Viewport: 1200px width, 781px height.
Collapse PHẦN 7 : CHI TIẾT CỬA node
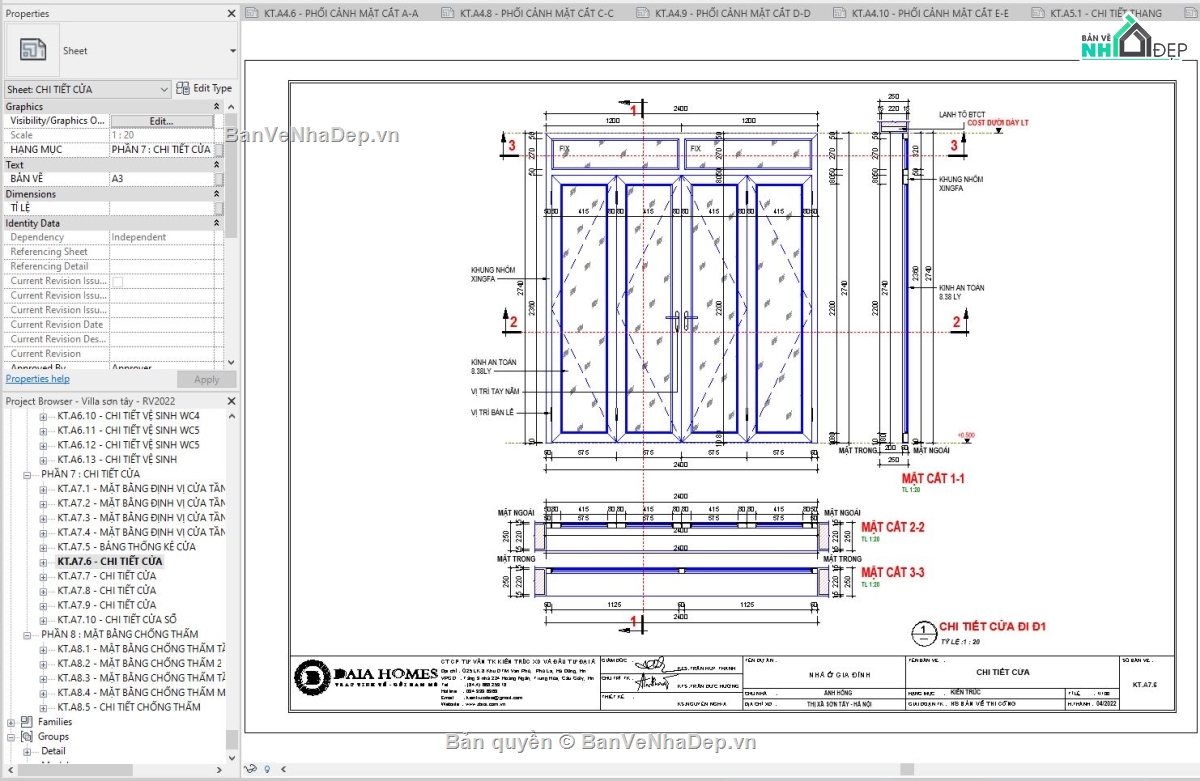[28, 474]
